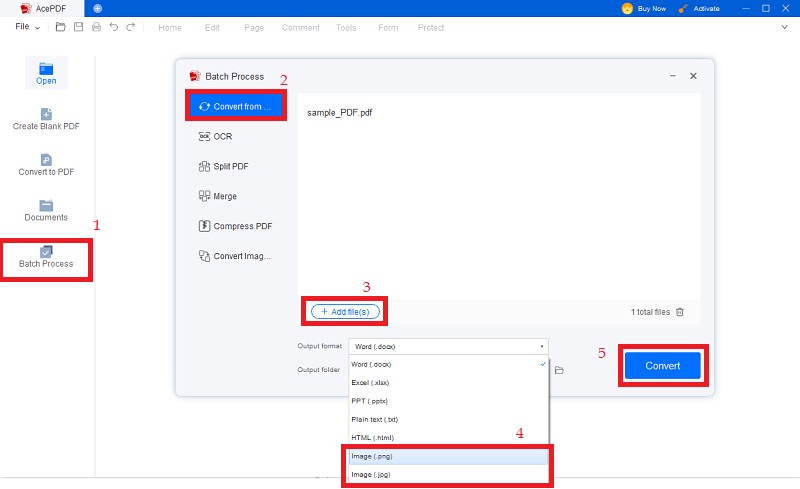This screenshot has height=489, width=800.
Task: Choose HTML (.html) from format list
Action: click(x=448, y=438)
